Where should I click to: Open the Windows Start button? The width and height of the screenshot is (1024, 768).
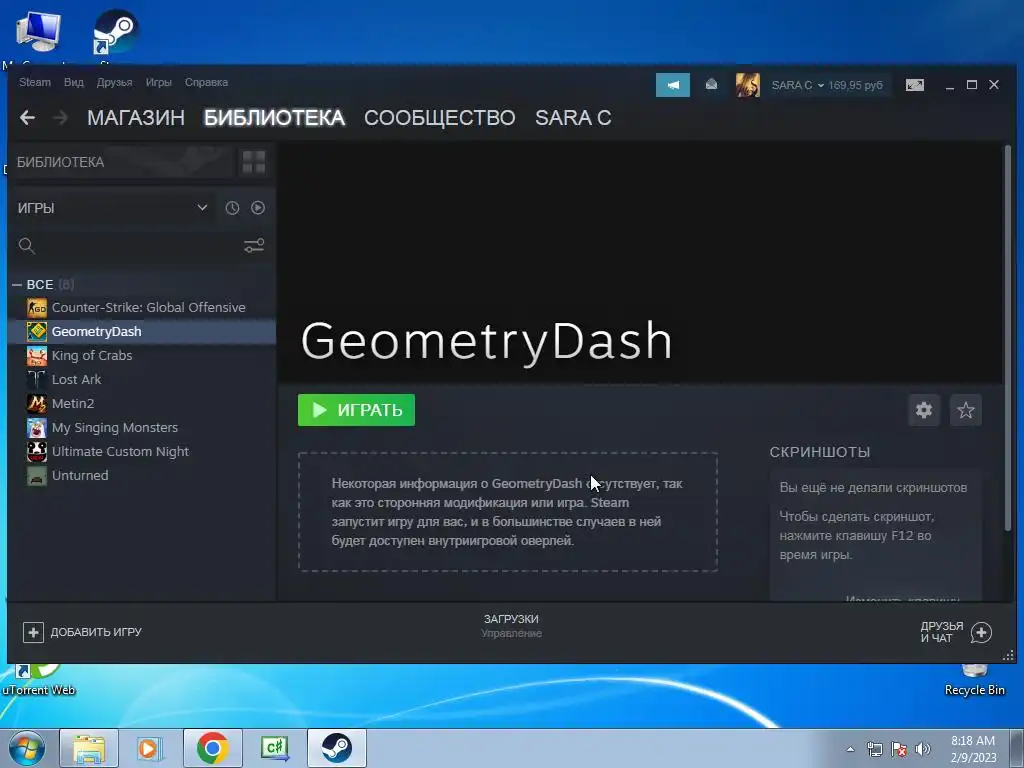tap(26, 748)
